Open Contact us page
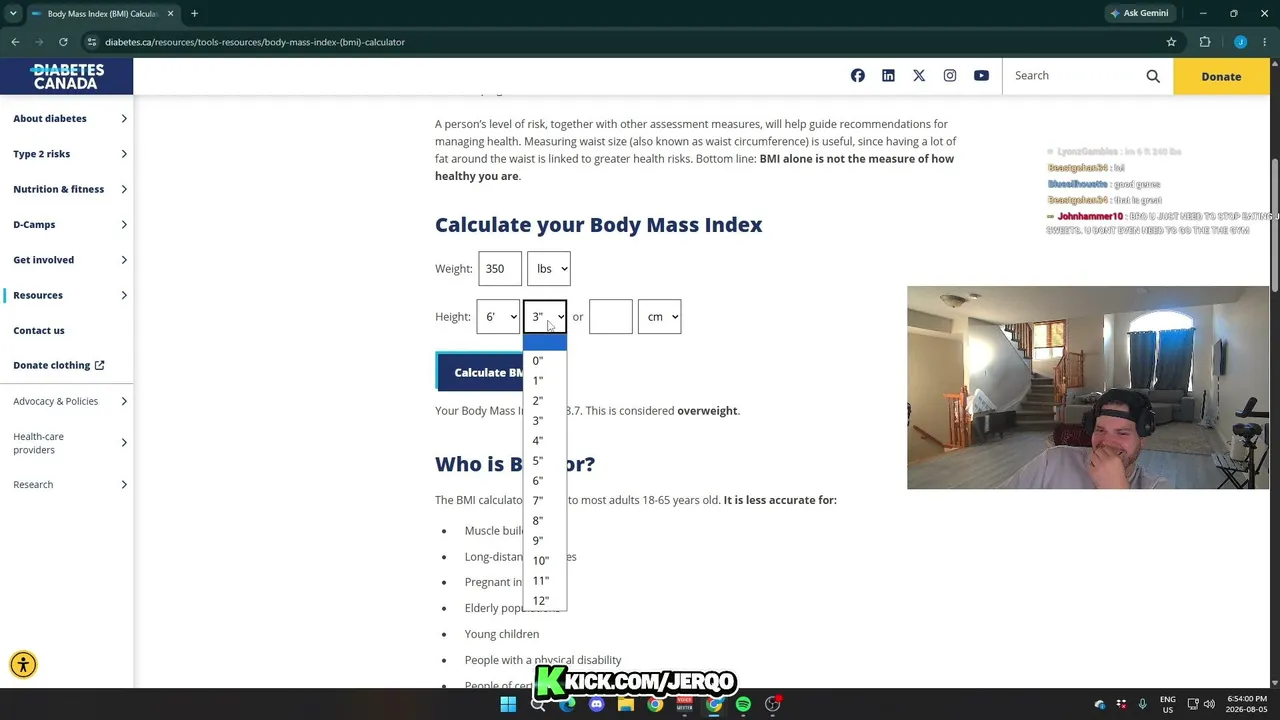This screenshot has width=1280, height=720. [x=39, y=330]
